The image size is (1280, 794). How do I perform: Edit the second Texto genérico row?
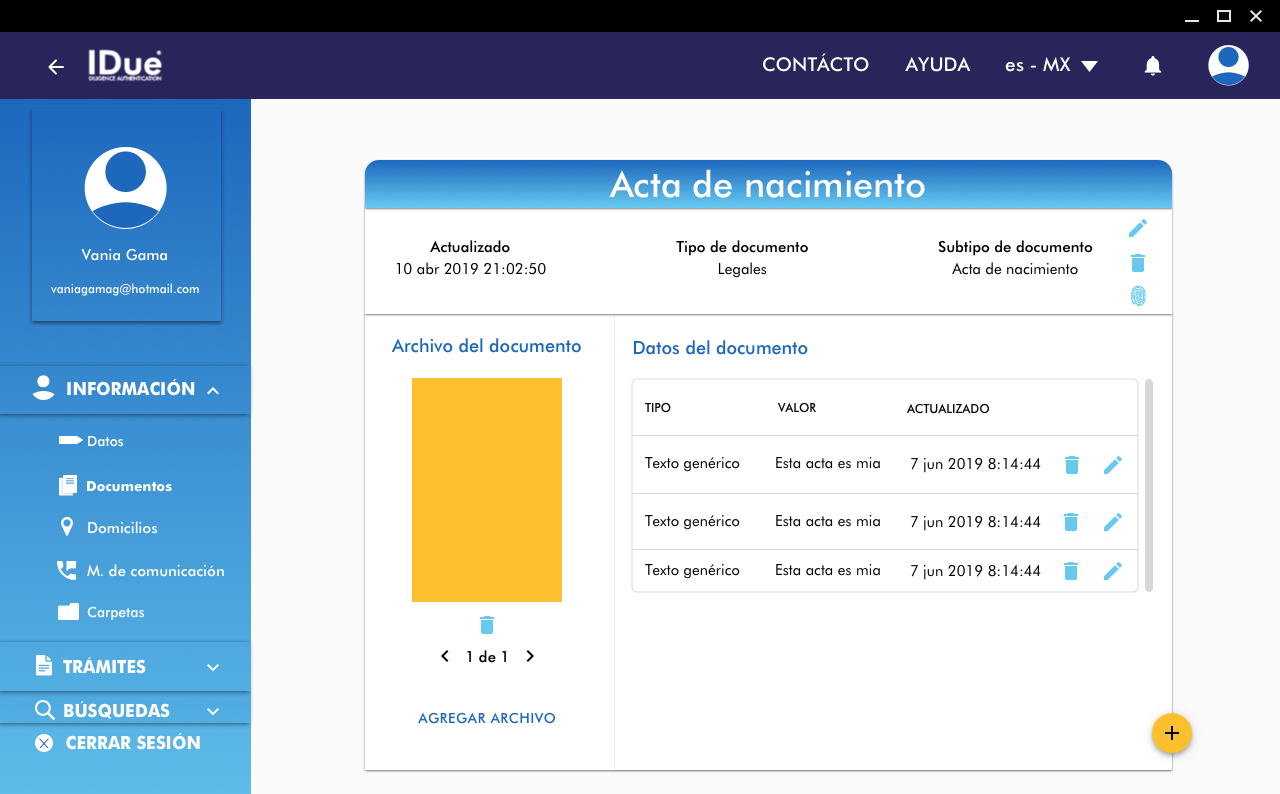[x=1112, y=522]
